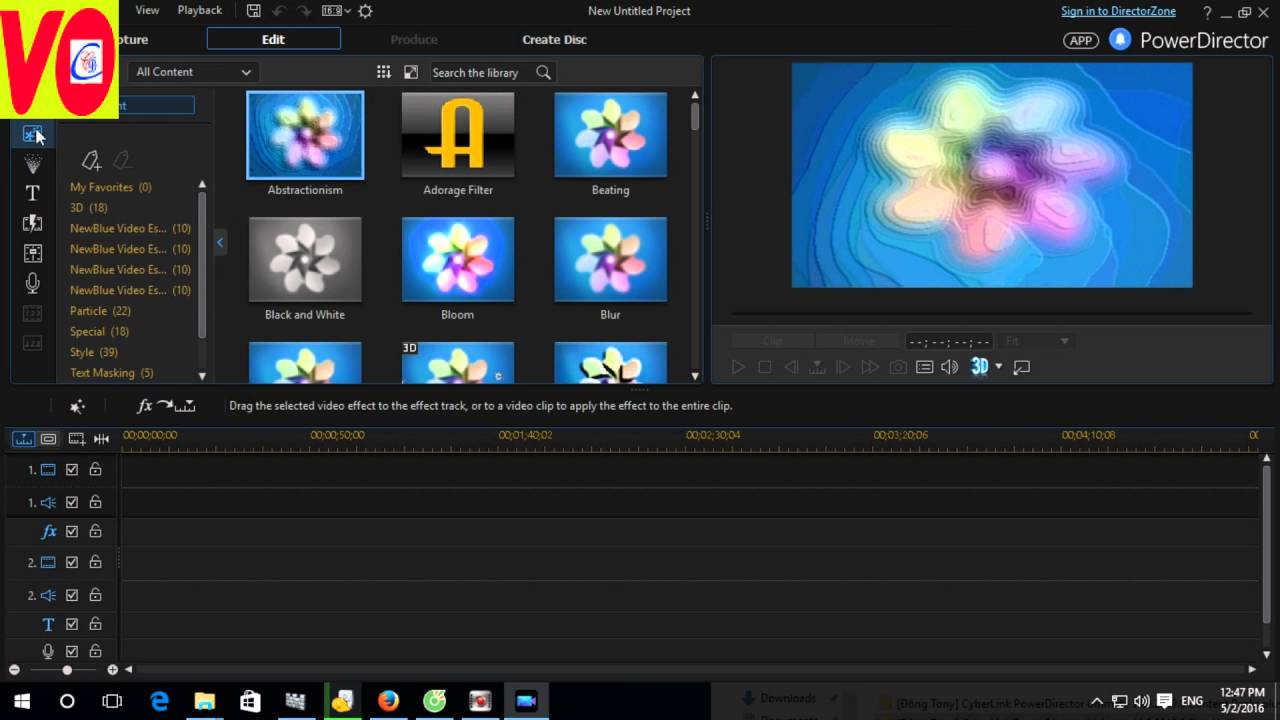Click the library grid view icon
The width and height of the screenshot is (1280, 720).
[x=383, y=72]
